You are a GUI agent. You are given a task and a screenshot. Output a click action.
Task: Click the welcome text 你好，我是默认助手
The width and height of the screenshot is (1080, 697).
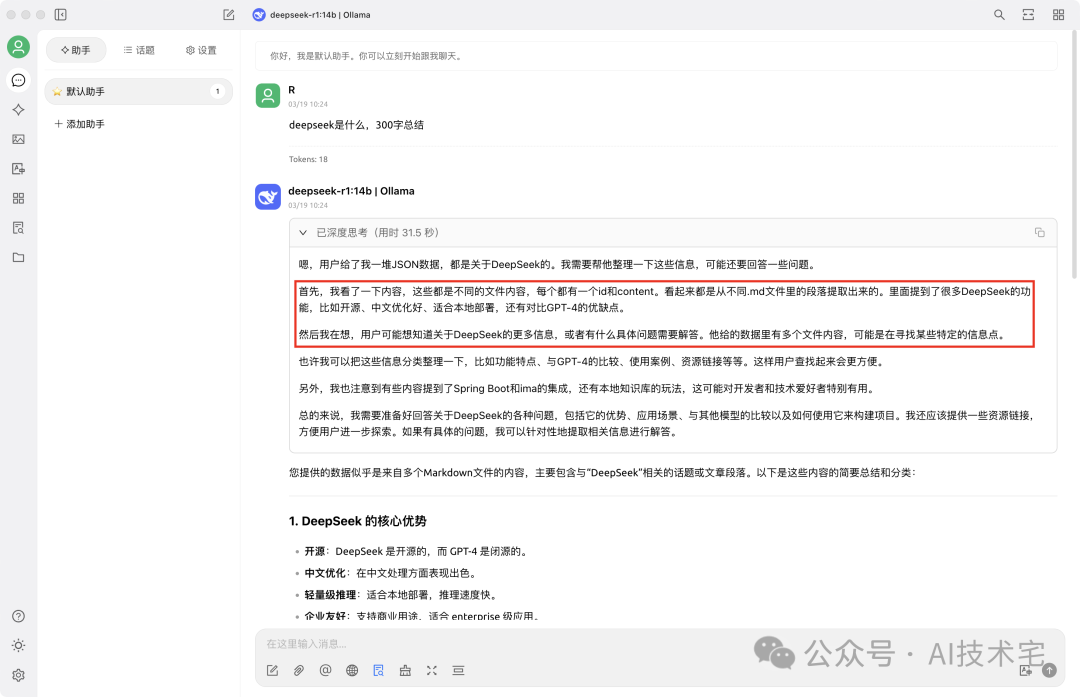click(x=366, y=56)
